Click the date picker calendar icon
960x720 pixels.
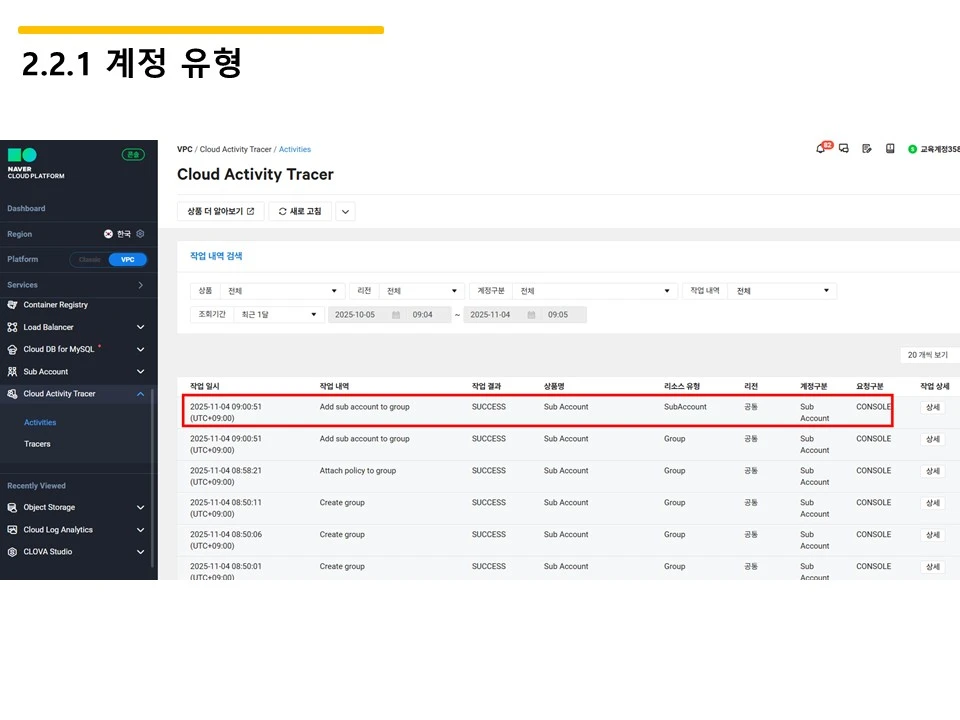point(396,314)
